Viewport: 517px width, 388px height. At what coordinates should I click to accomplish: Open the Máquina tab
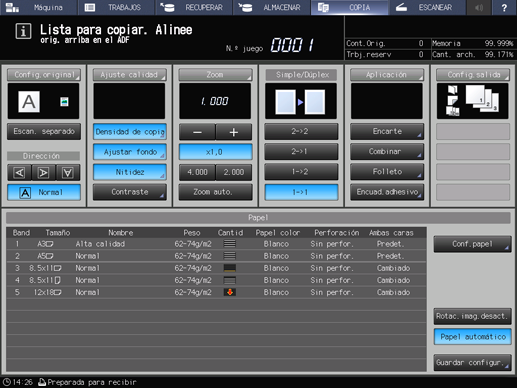(38, 7)
